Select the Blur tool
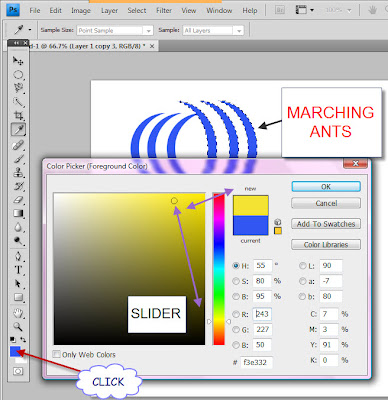The width and height of the screenshot is (388, 400). 18,227
